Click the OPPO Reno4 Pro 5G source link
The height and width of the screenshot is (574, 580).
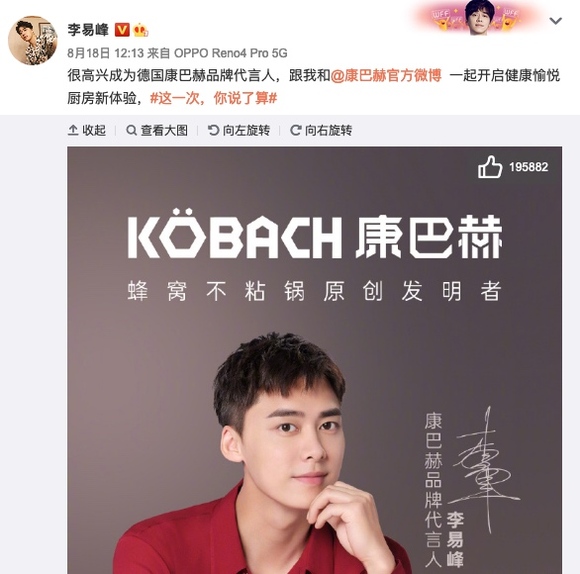[x=231, y=53]
